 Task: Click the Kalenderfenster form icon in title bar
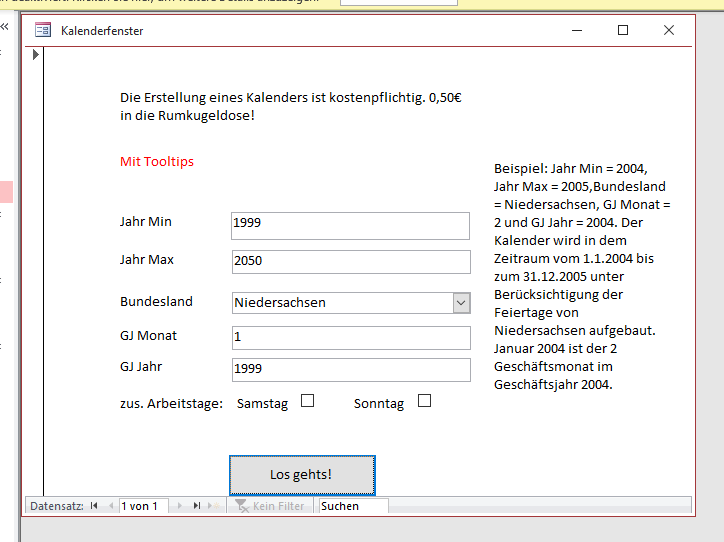pos(43,31)
